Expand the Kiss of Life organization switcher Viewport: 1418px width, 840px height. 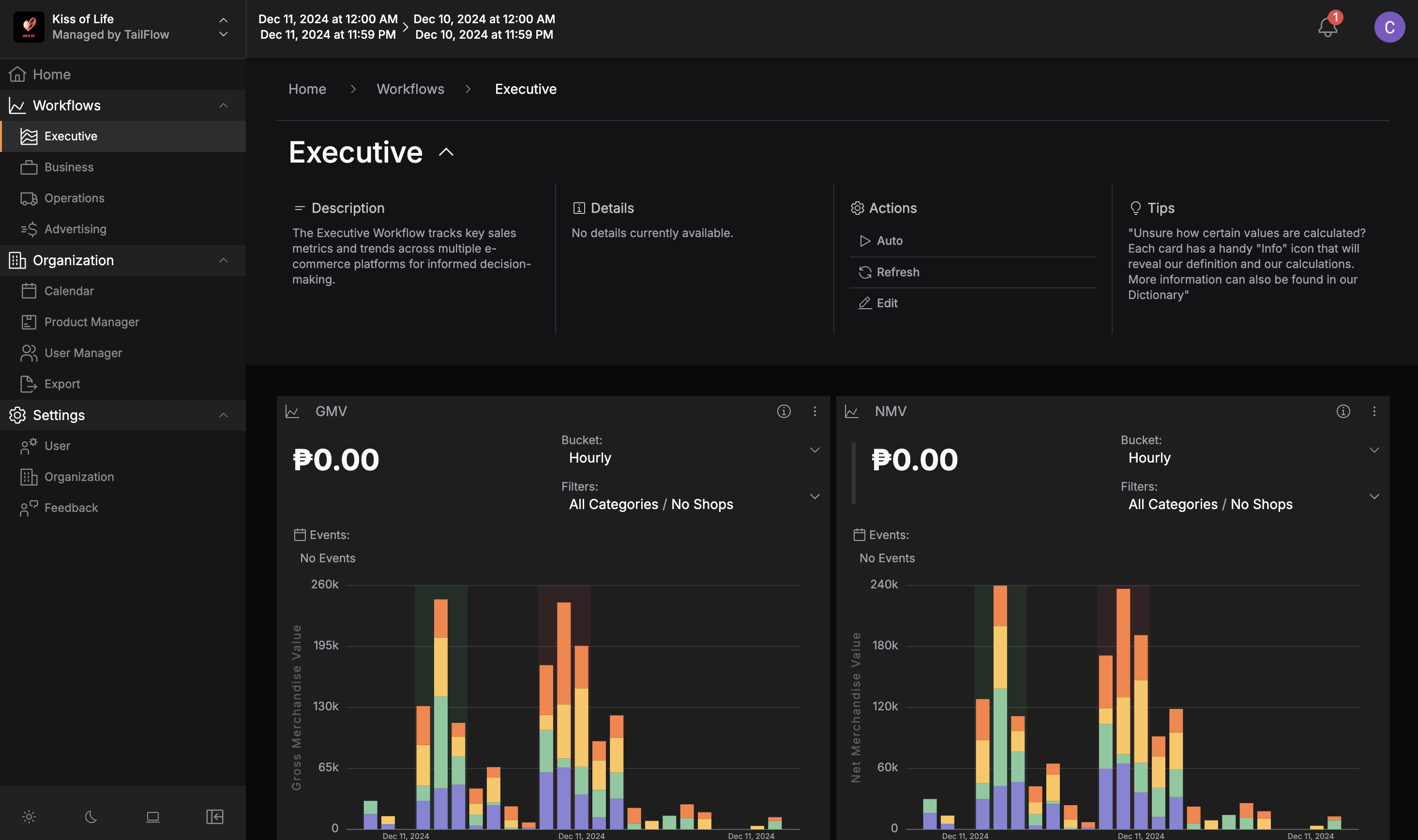coord(224,27)
